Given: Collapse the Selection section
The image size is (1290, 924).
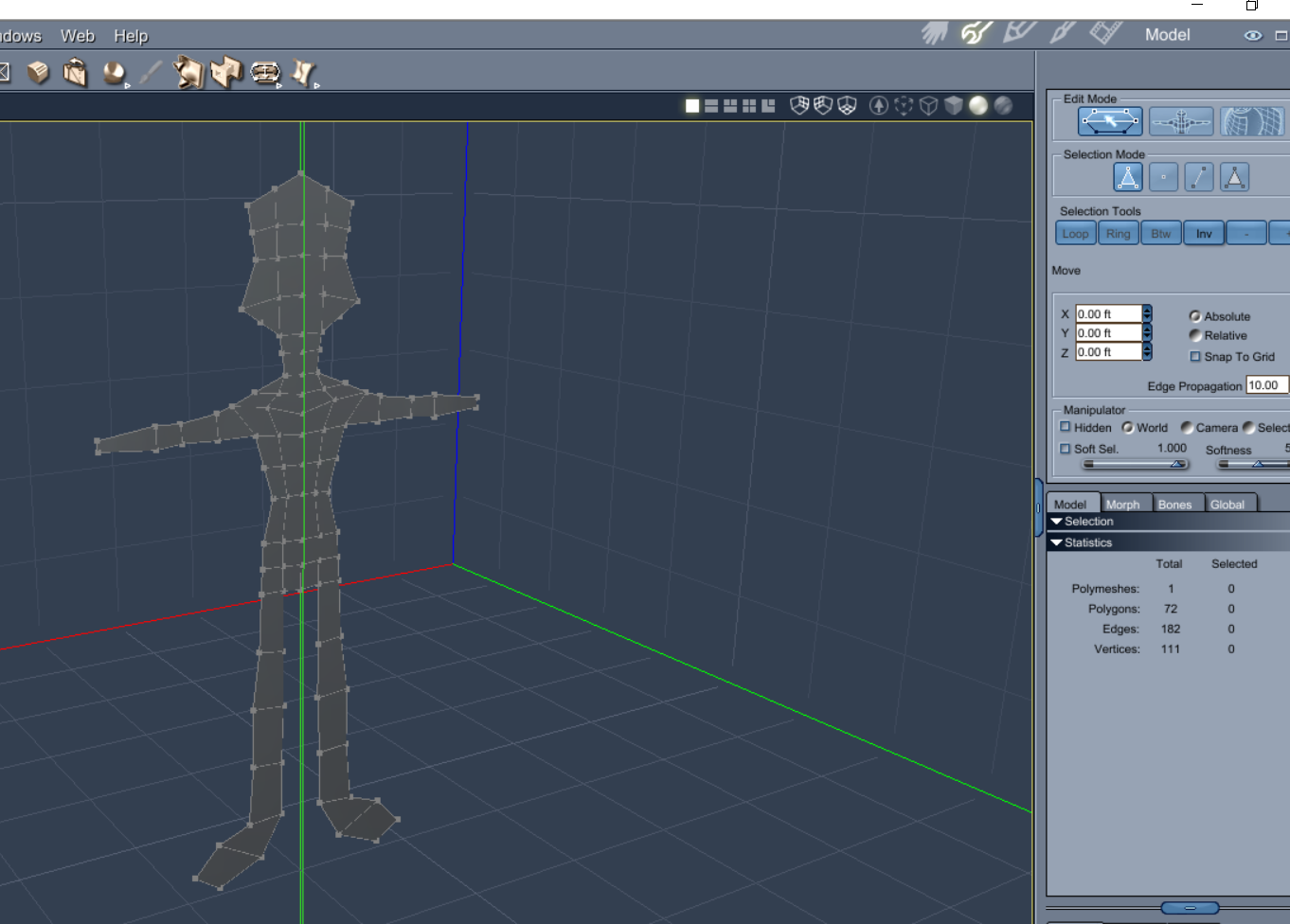Looking at the screenshot, I should (x=1057, y=522).
